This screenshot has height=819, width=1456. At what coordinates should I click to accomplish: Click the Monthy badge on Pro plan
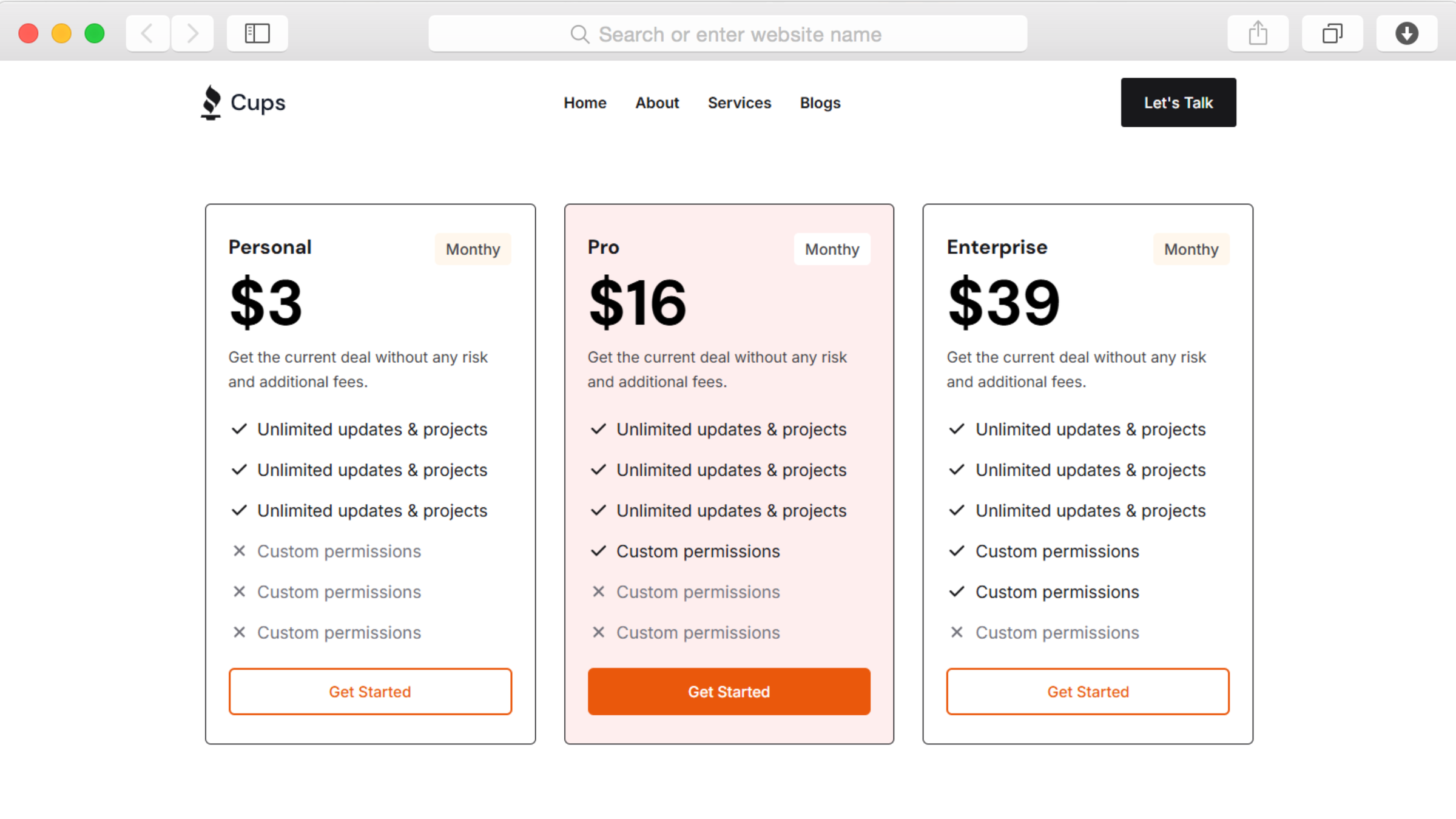pyautogui.click(x=832, y=249)
